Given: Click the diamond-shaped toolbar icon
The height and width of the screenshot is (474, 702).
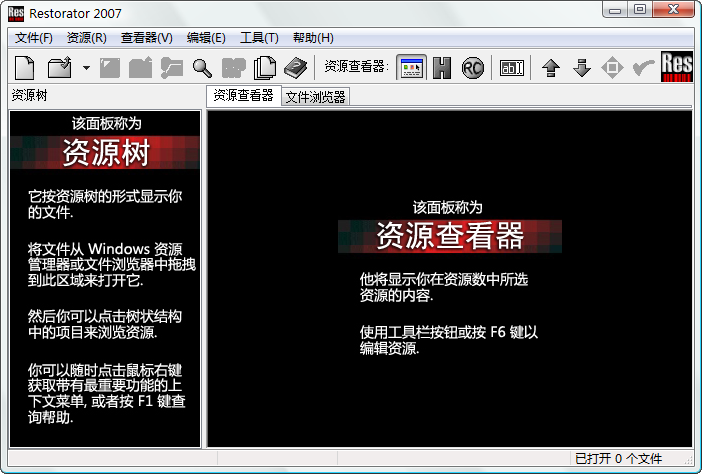Looking at the screenshot, I should 612,68.
